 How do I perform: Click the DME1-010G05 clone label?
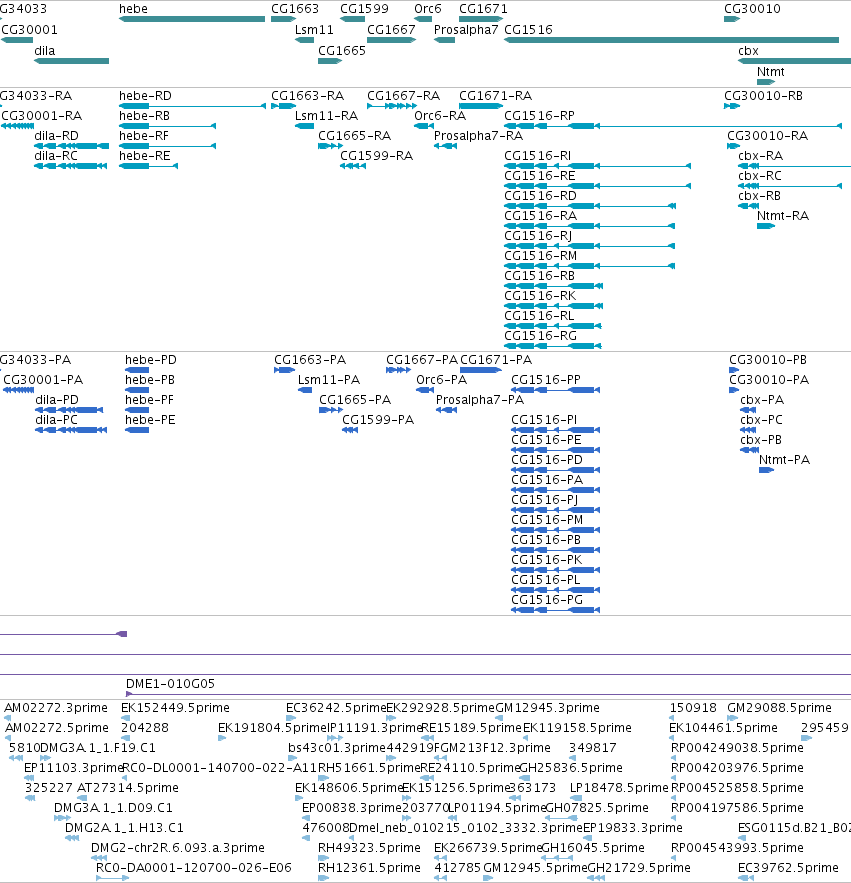[x=171, y=684]
